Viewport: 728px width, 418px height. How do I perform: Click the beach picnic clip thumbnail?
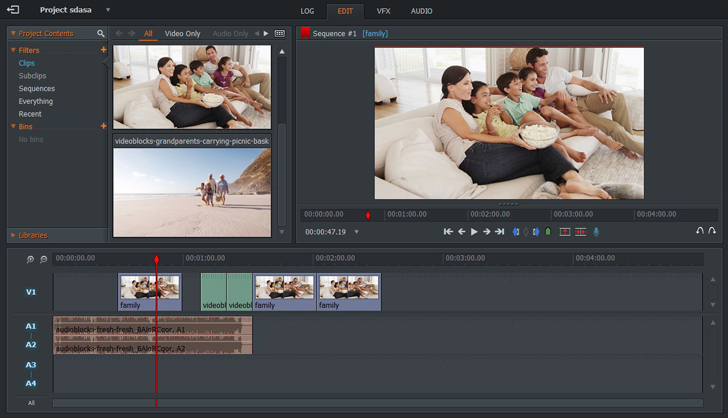tap(191, 192)
